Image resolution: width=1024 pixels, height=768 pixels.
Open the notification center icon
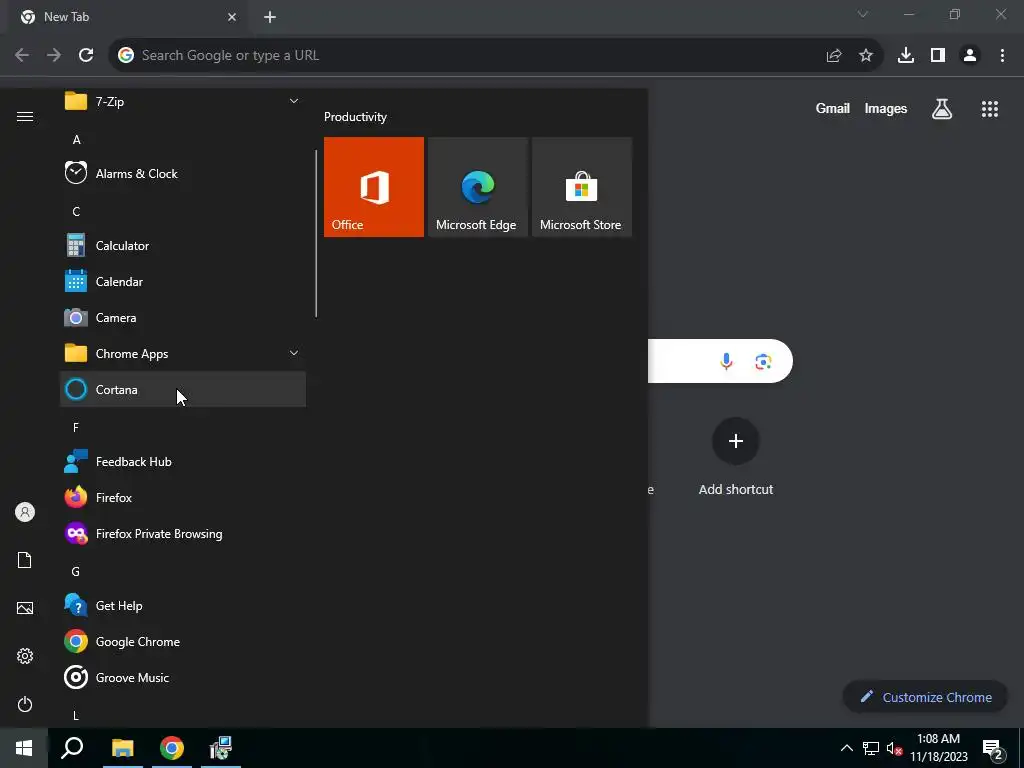993,749
